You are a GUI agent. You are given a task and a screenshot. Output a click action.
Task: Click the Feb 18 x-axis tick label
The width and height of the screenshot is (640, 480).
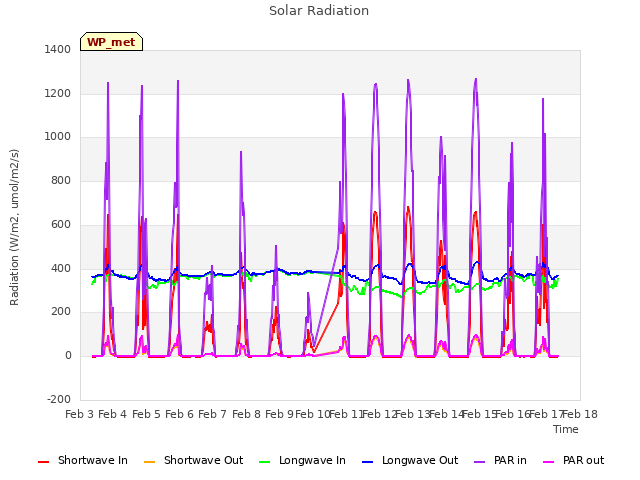pos(580,414)
